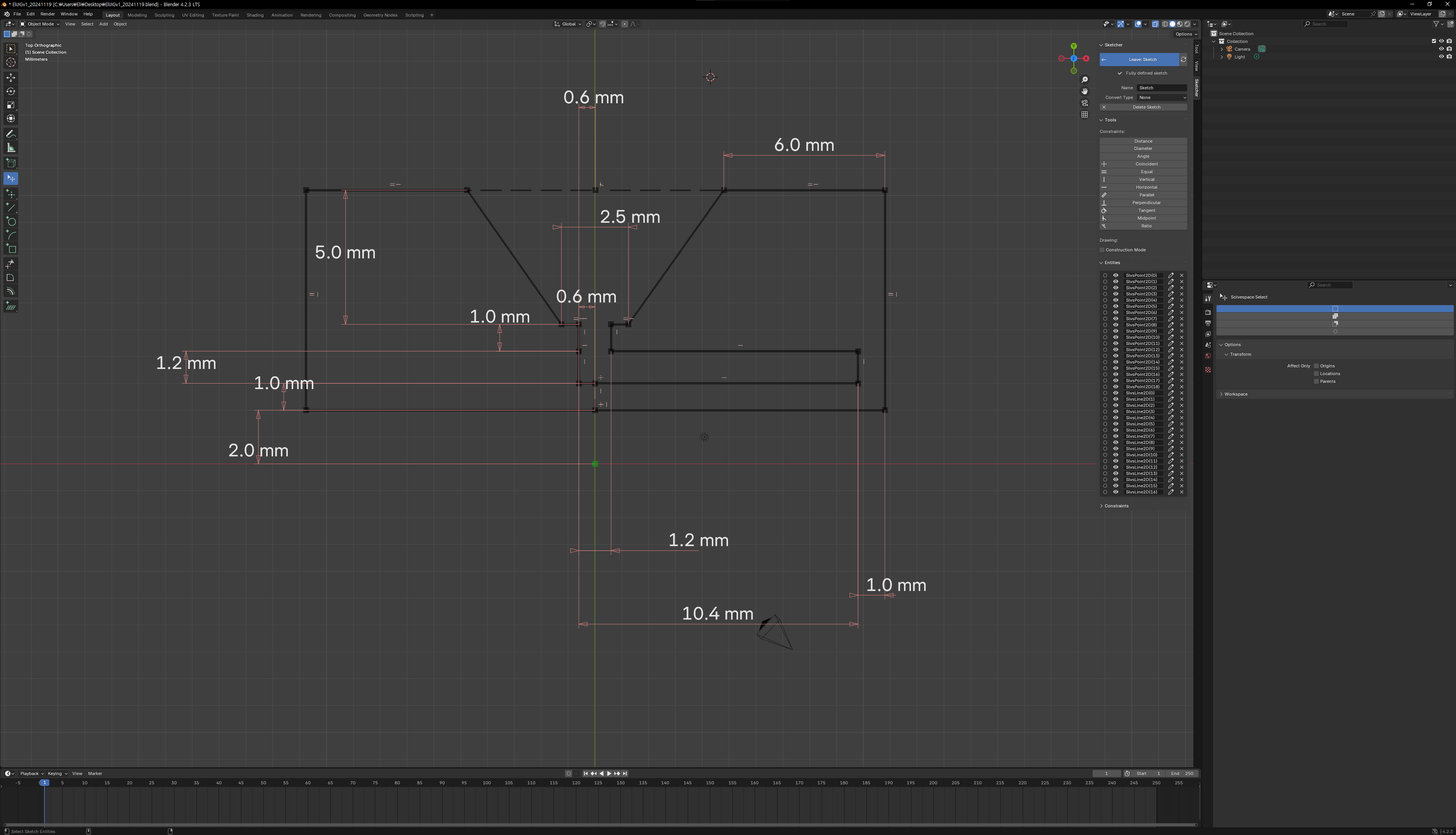Image resolution: width=1456 pixels, height=835 pixels.
Task: Select the Trim sketch tool
Action: [11, 264]
